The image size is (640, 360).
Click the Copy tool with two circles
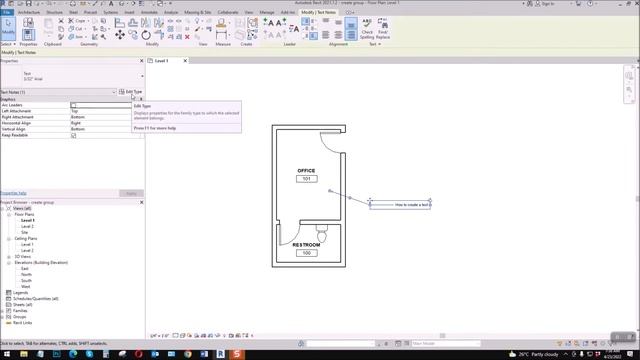(x=133, y=35)
